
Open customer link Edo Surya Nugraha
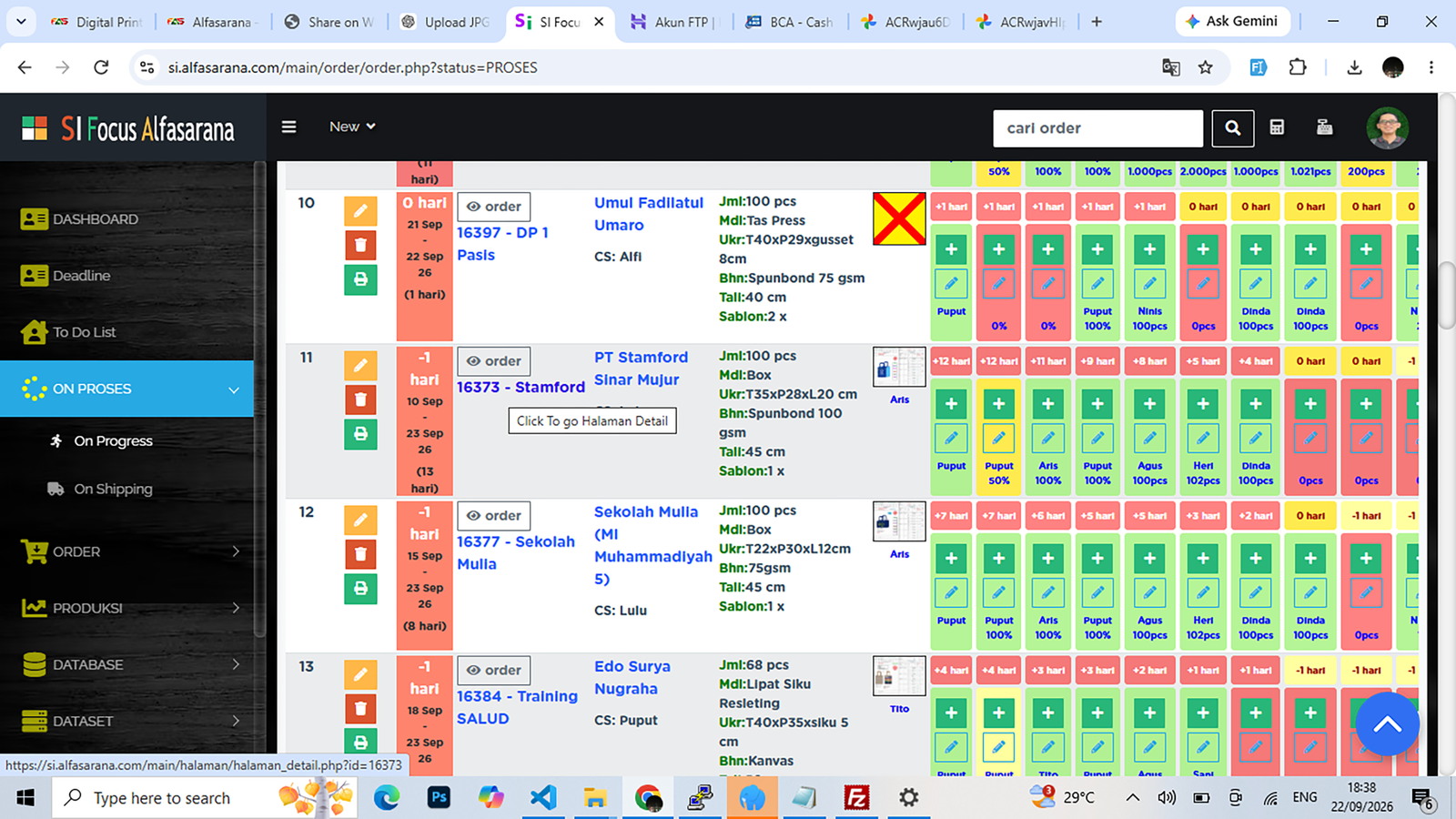(632, 678)
